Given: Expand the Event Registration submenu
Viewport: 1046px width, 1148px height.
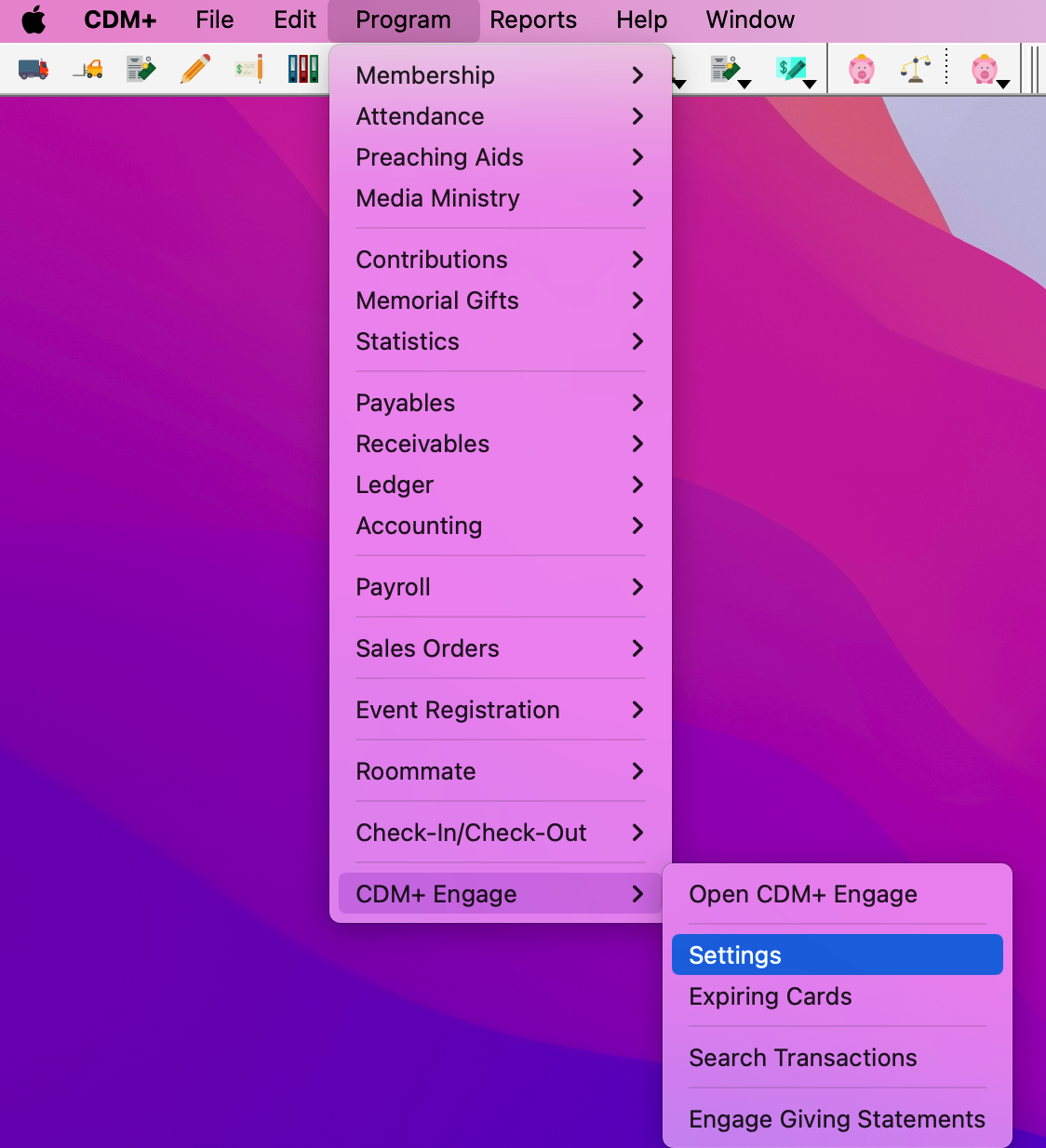Looking at the screenshot, I should (501, 710).
